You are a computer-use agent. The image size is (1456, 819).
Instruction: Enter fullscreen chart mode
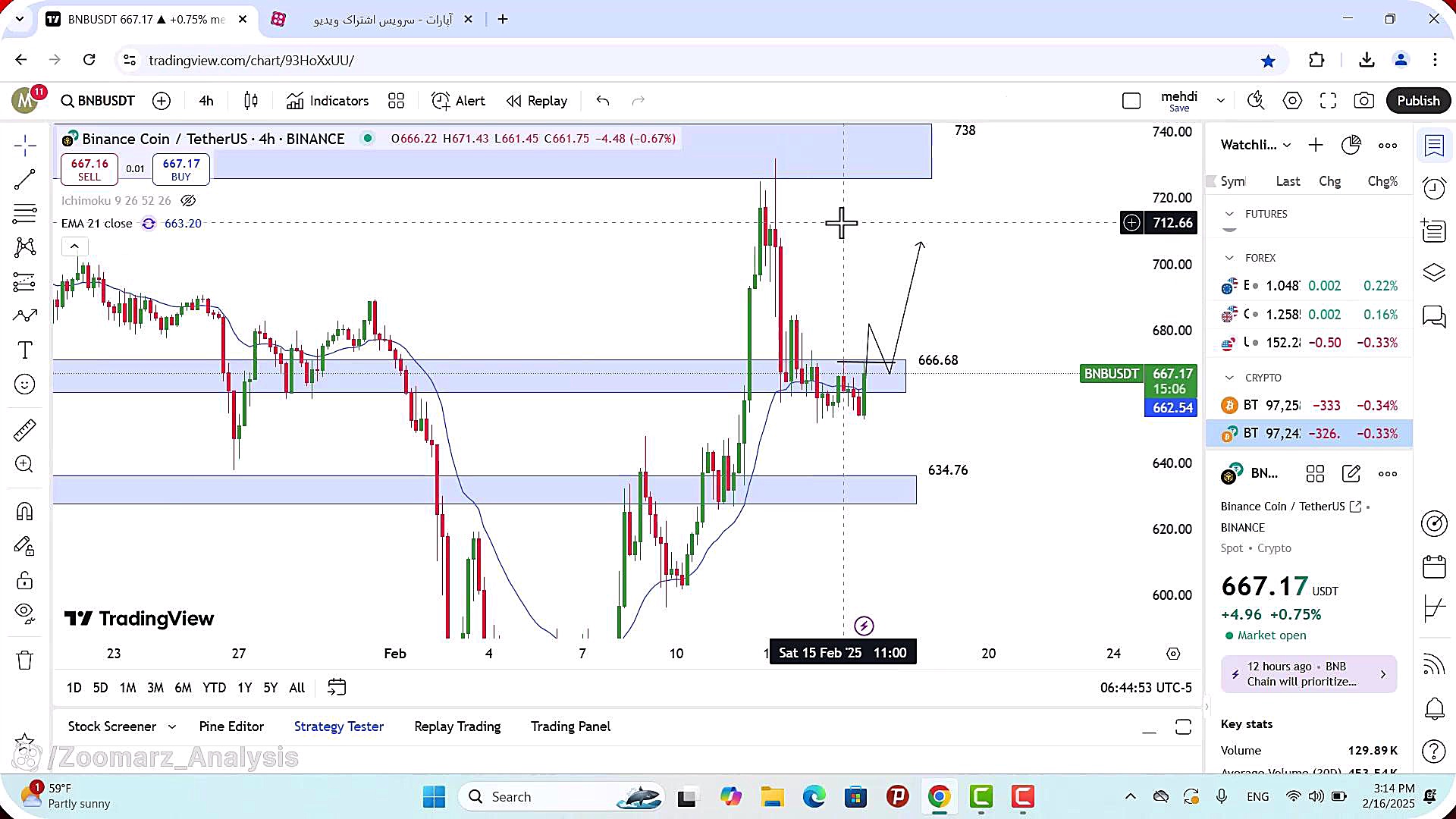1328,101
